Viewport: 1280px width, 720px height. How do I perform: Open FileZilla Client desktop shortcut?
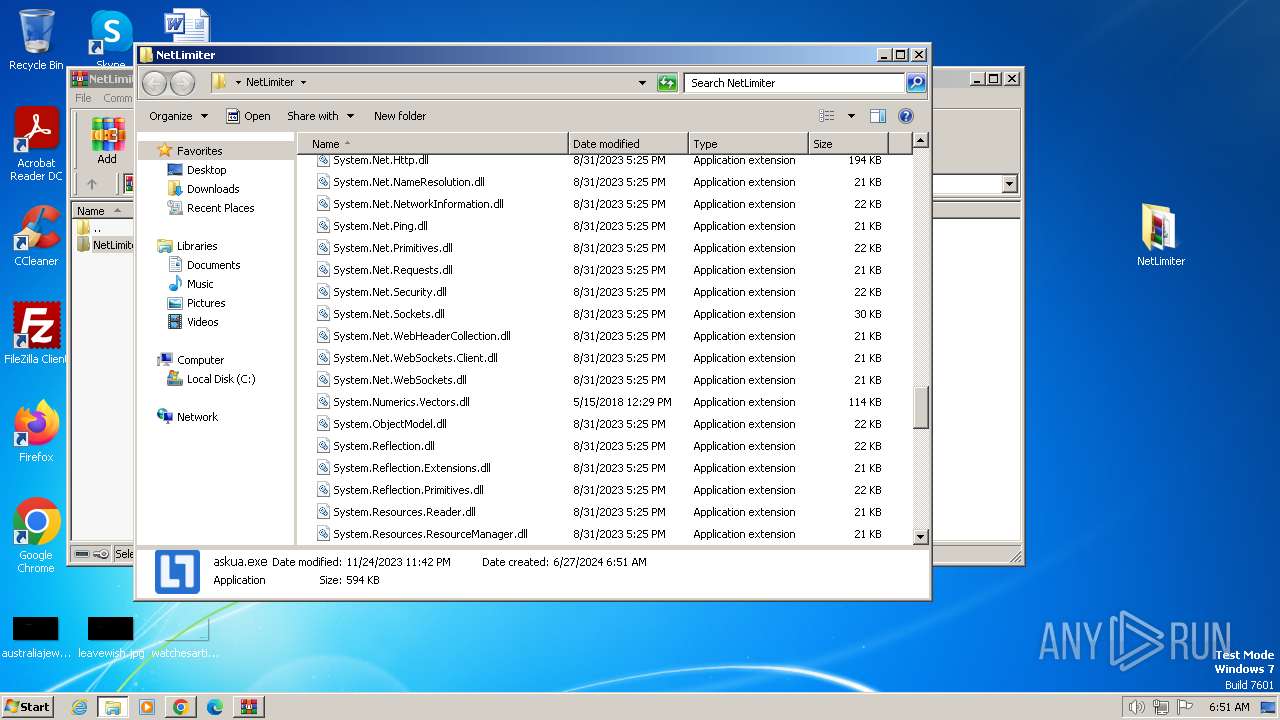[36, 333]
